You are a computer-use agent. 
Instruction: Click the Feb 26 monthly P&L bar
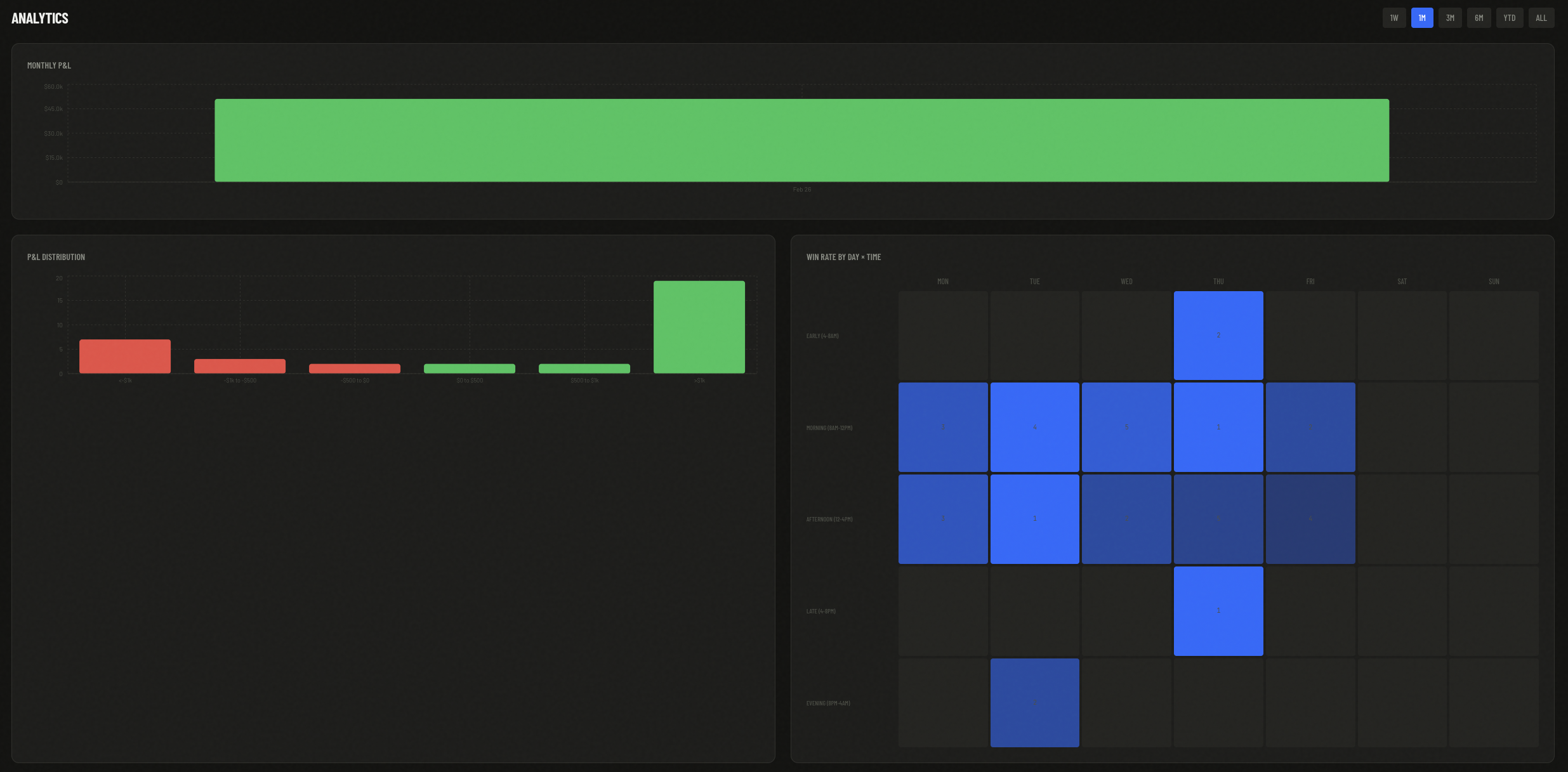[x=801, y=140]
